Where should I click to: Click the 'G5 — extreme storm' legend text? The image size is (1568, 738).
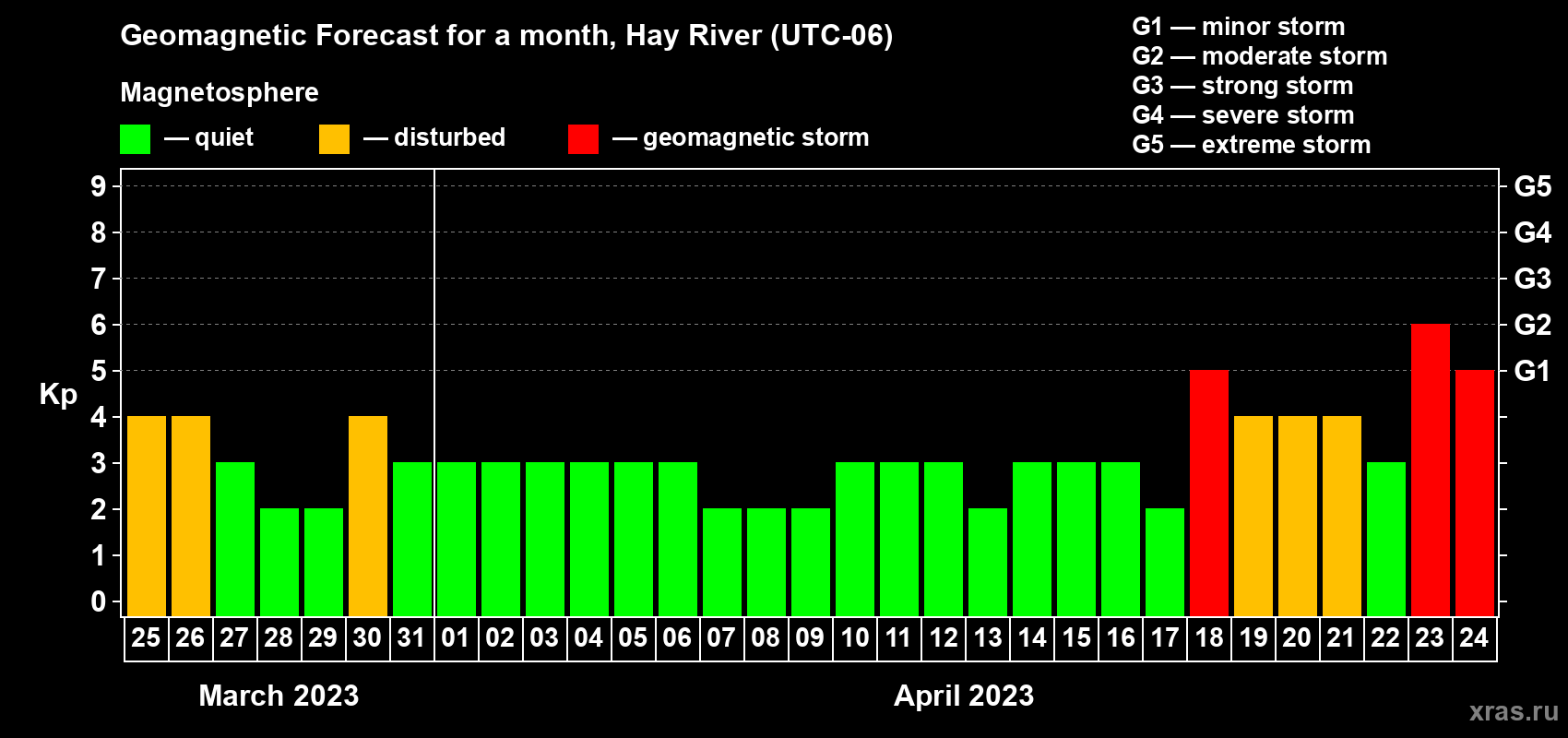click(x=1252, y=145)
